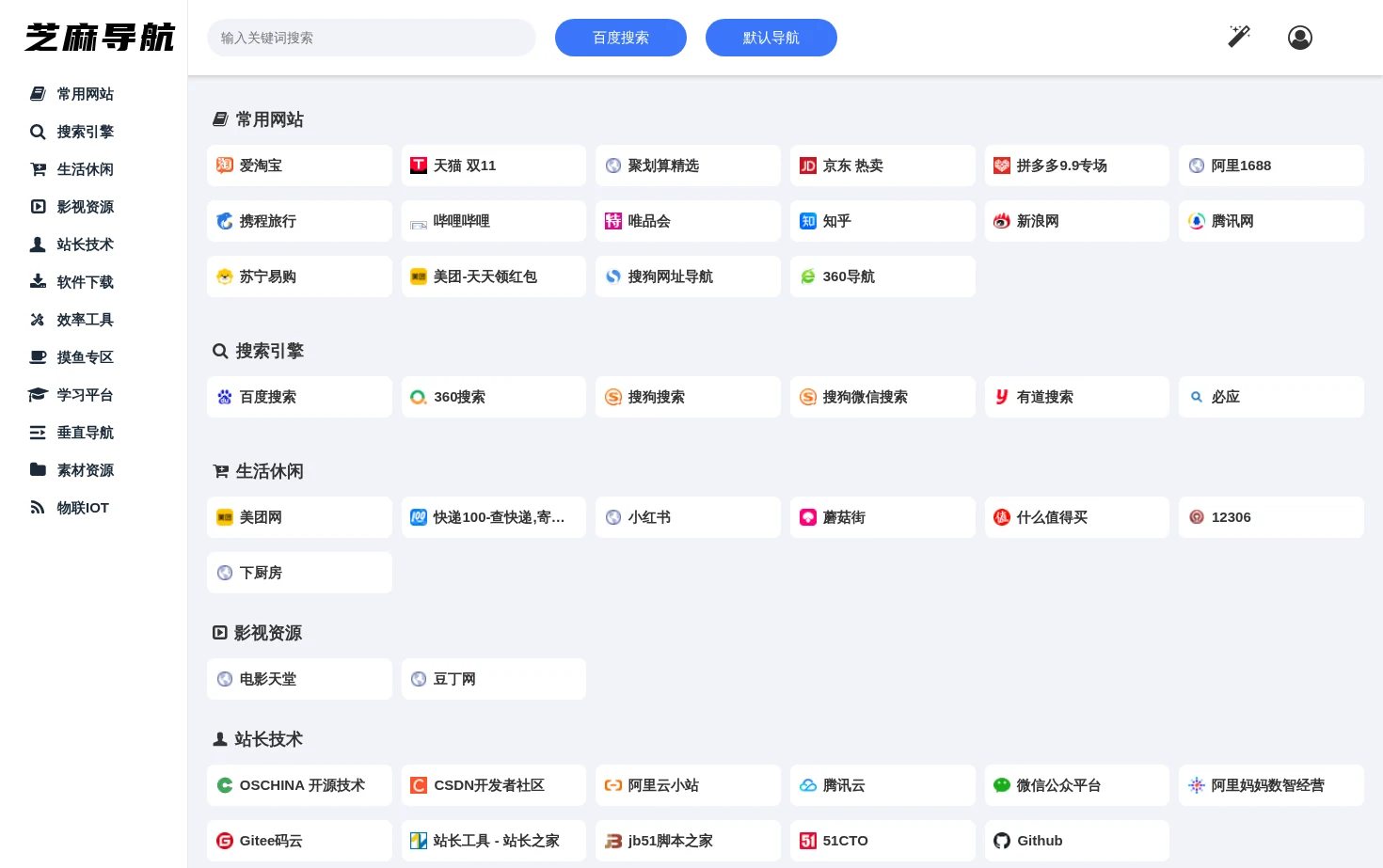Click the 京东 JD icon
The width and height of the screenshot is (1383, 868).
[808, 166]
